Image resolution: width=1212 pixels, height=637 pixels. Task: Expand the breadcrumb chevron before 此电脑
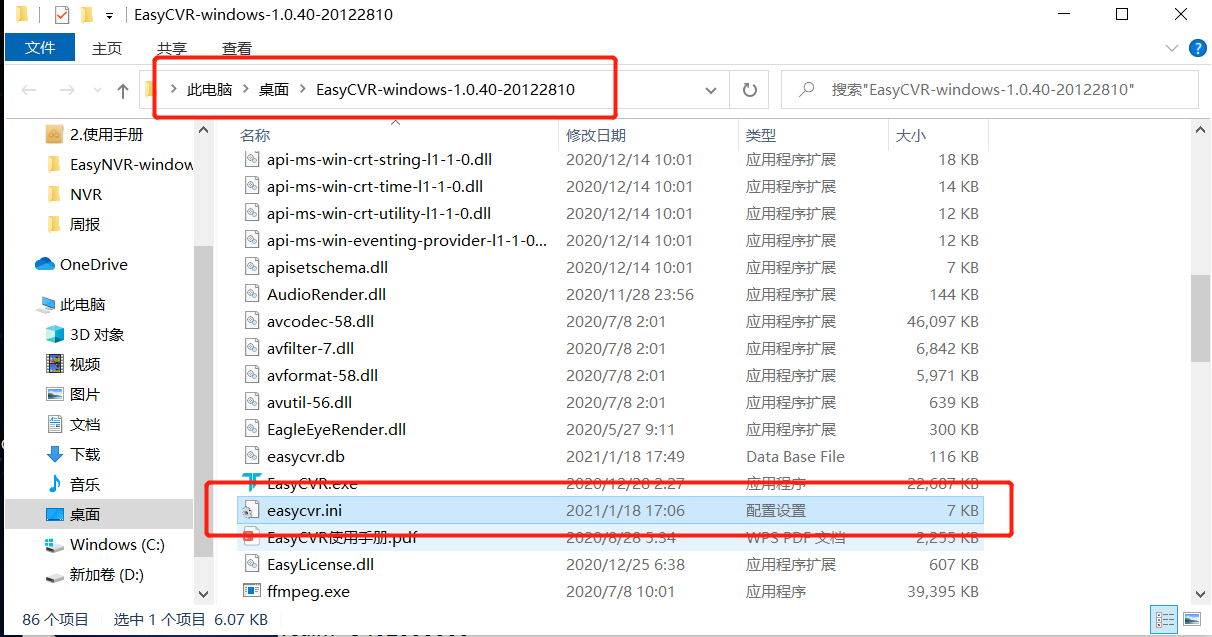click(x=174, y=90)
